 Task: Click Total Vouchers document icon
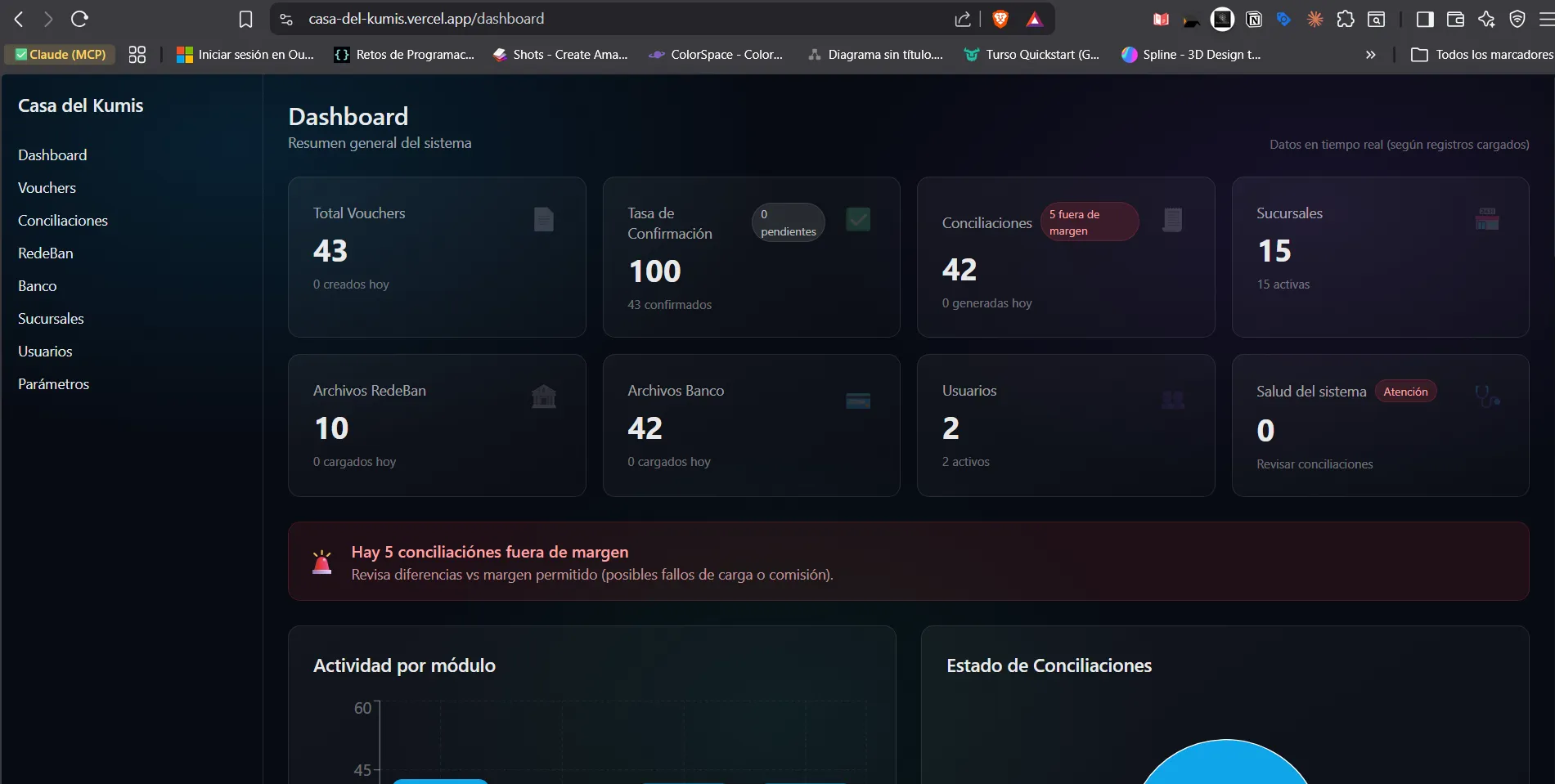point(544,219)
